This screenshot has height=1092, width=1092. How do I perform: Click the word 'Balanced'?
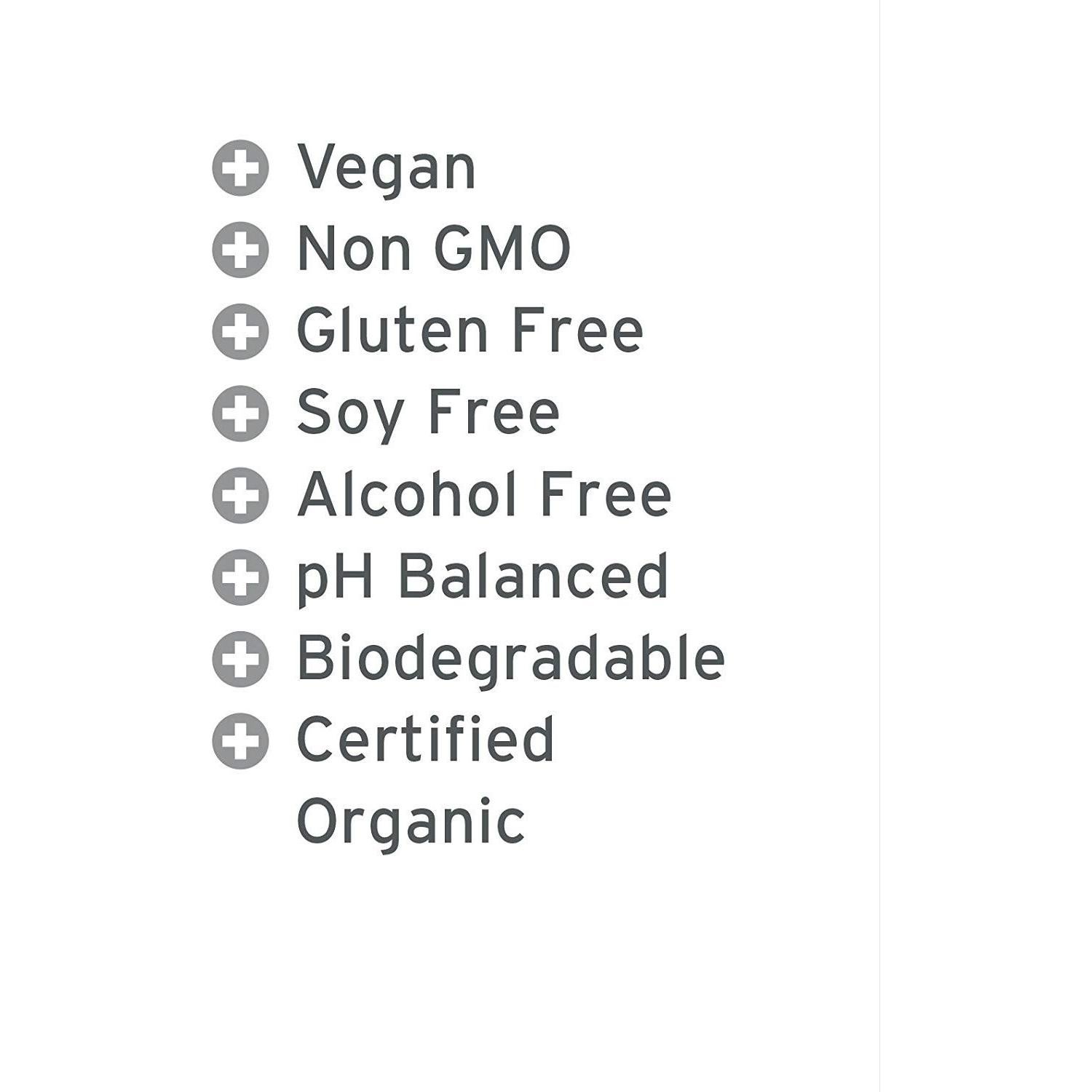[x=533, y=577]
